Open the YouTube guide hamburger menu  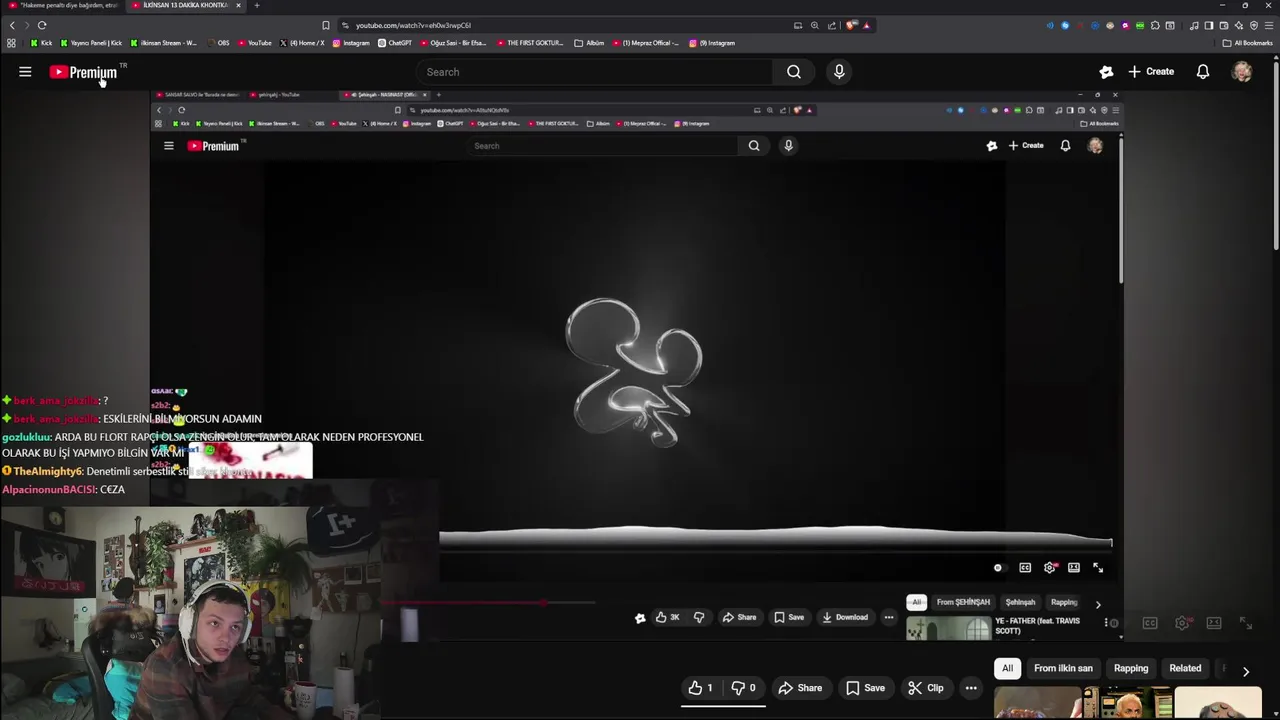click(x=25, y=72)
